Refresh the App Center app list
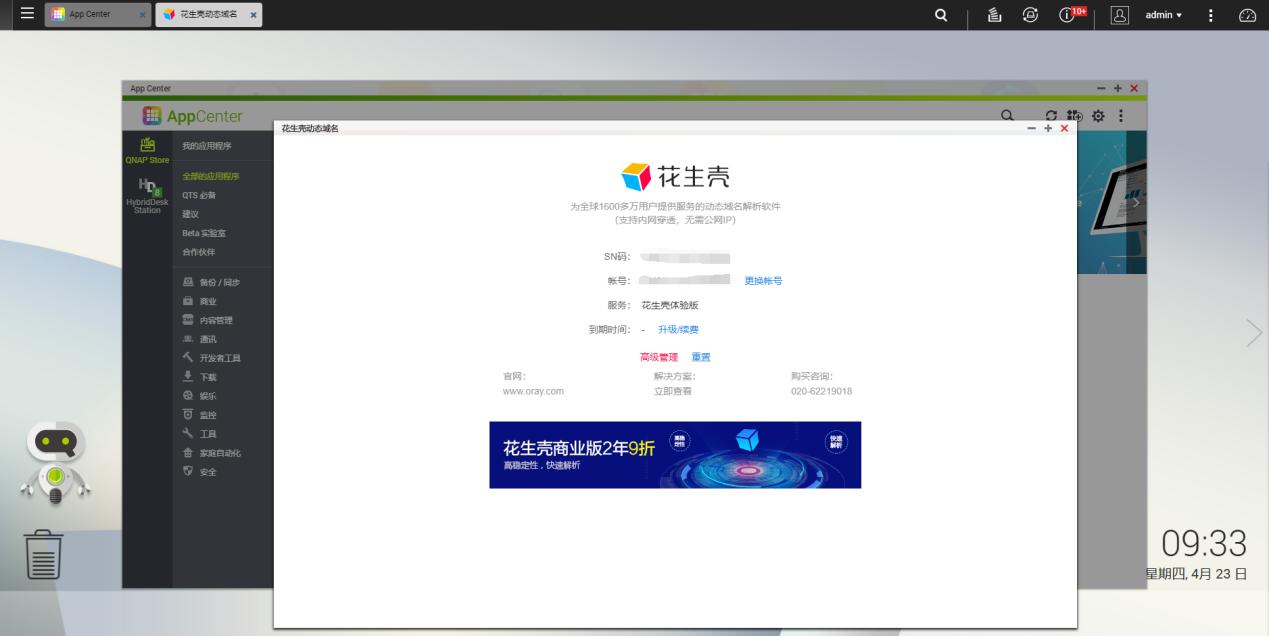This screenshot has width=1269, height=636. [1052, 116]
